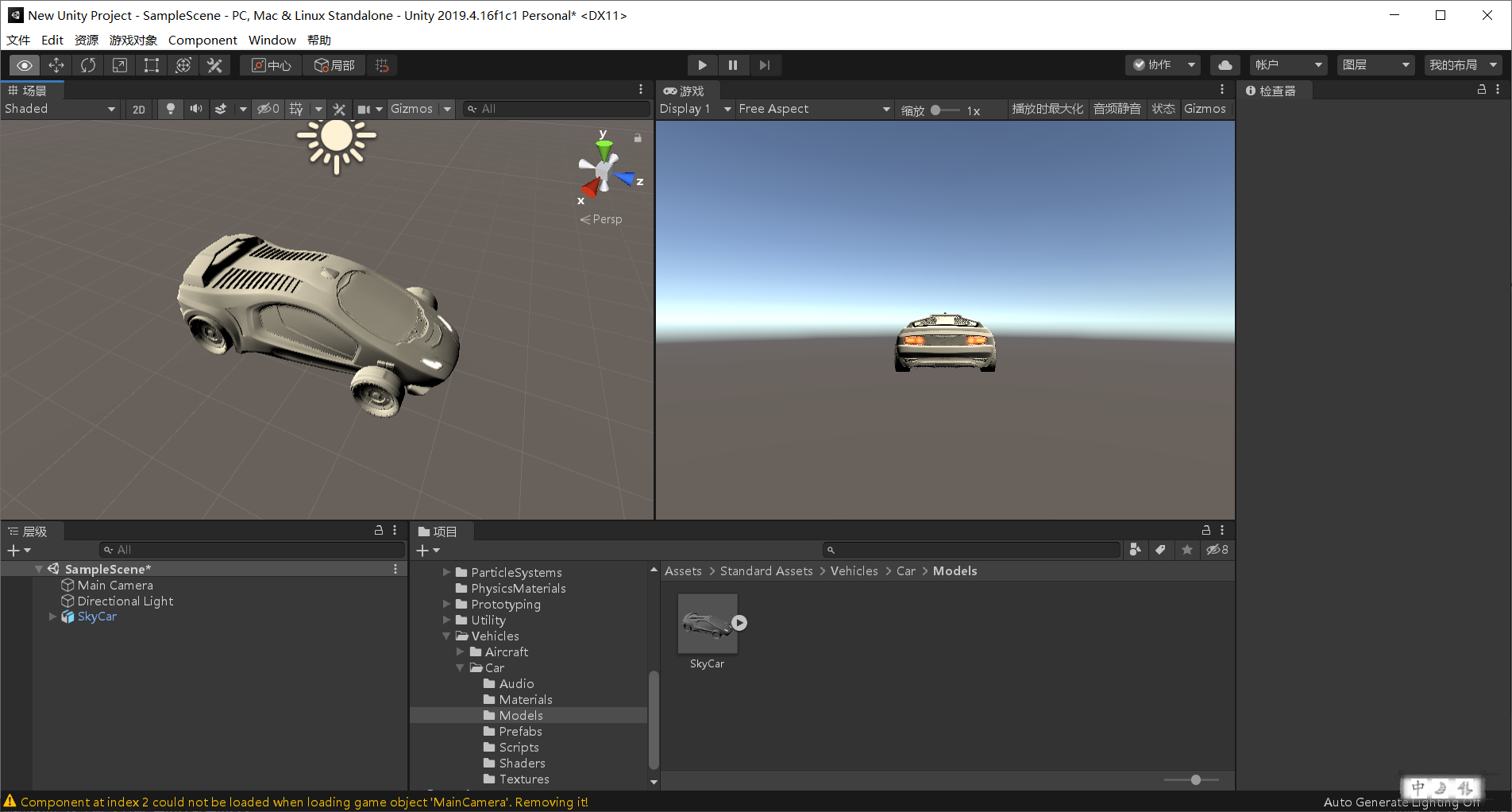The width and height of the screenshot is (1512, 812).
Task: Expand SkyCar model asset arrow
Action: (x=739, y=623)
